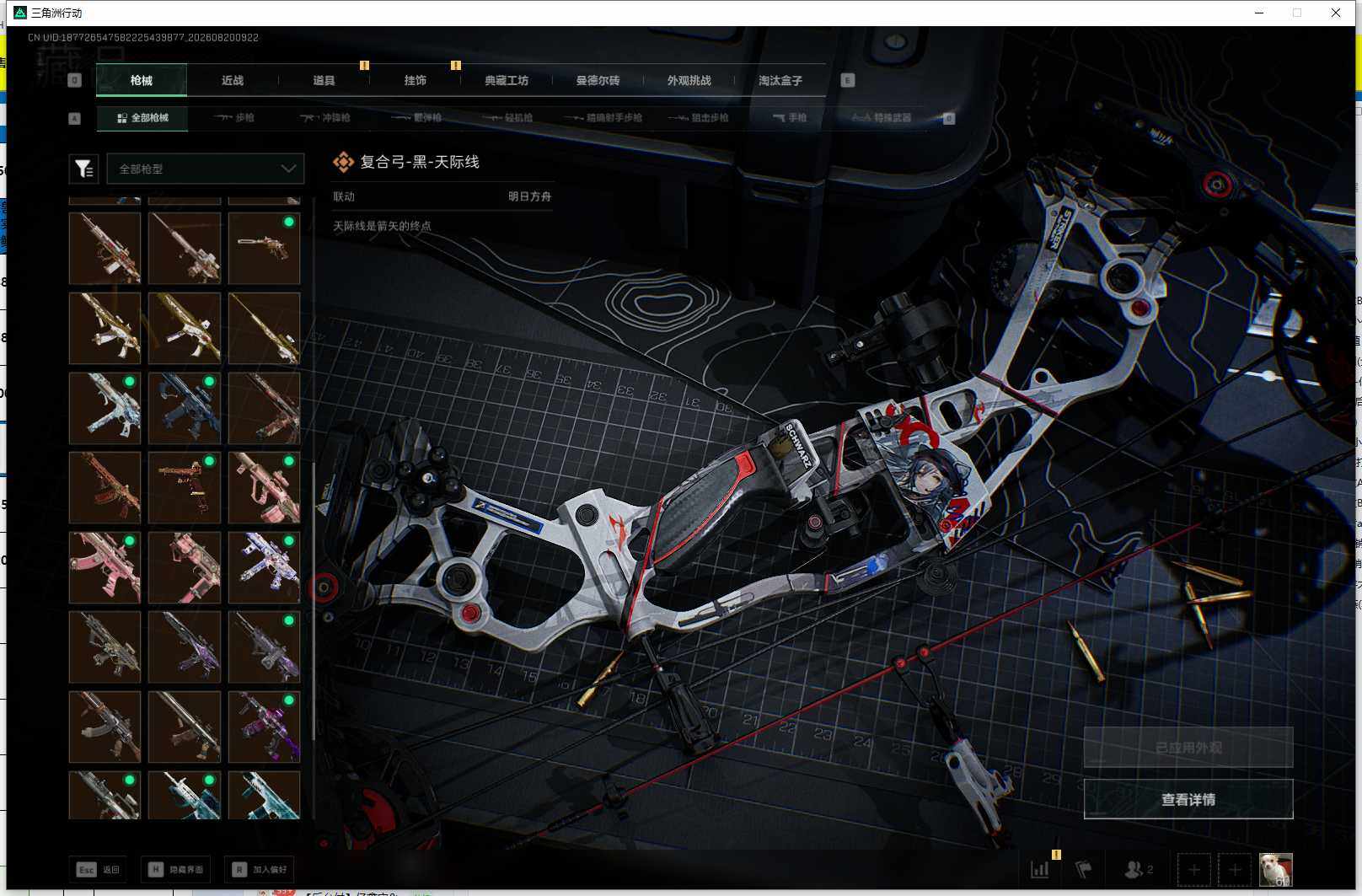The image size is (1362, 896).
Task: Click the 查看详情 button
Action: (1188, 799)
